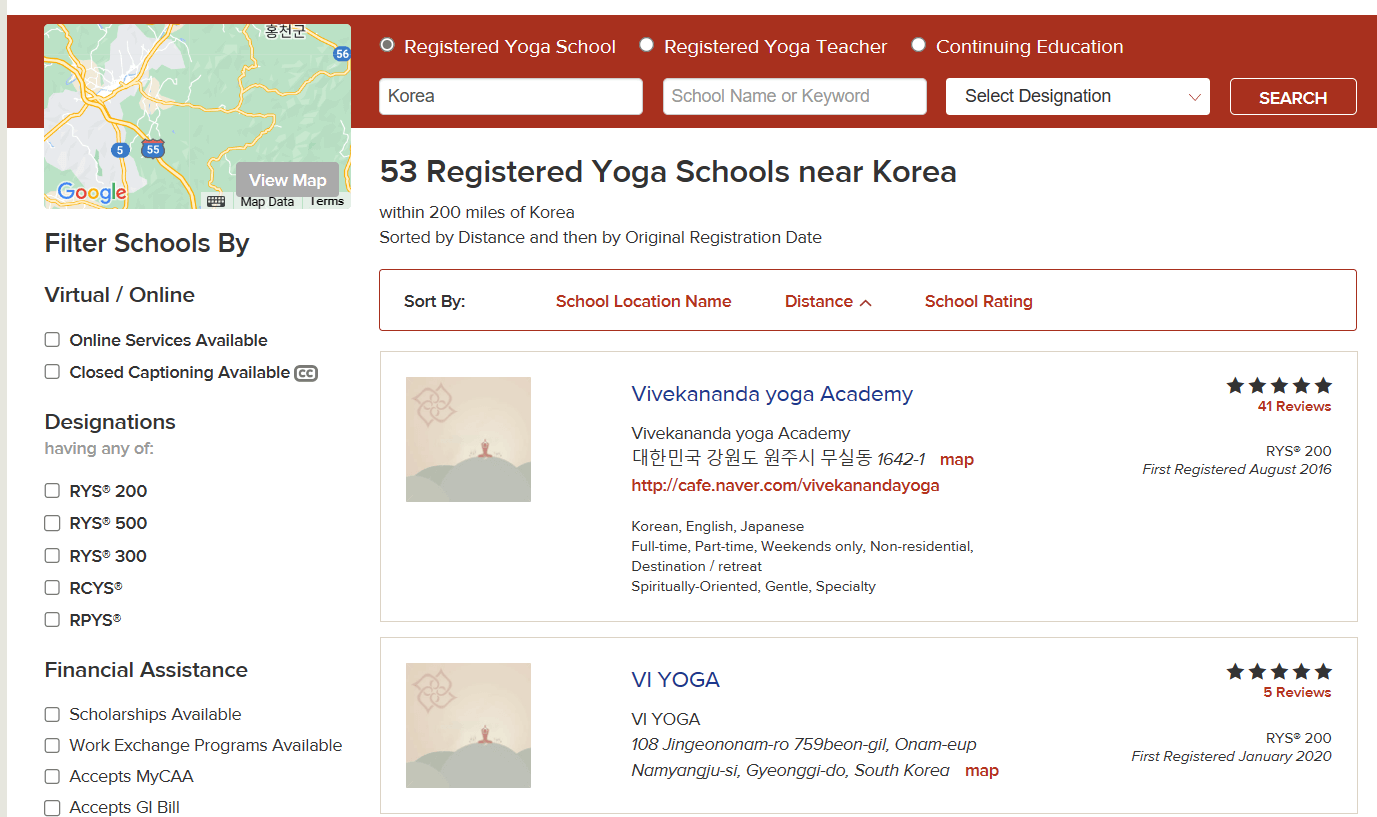Sort results by School Rating
The width and height of the screenshot is (1377, 817).
979,301
